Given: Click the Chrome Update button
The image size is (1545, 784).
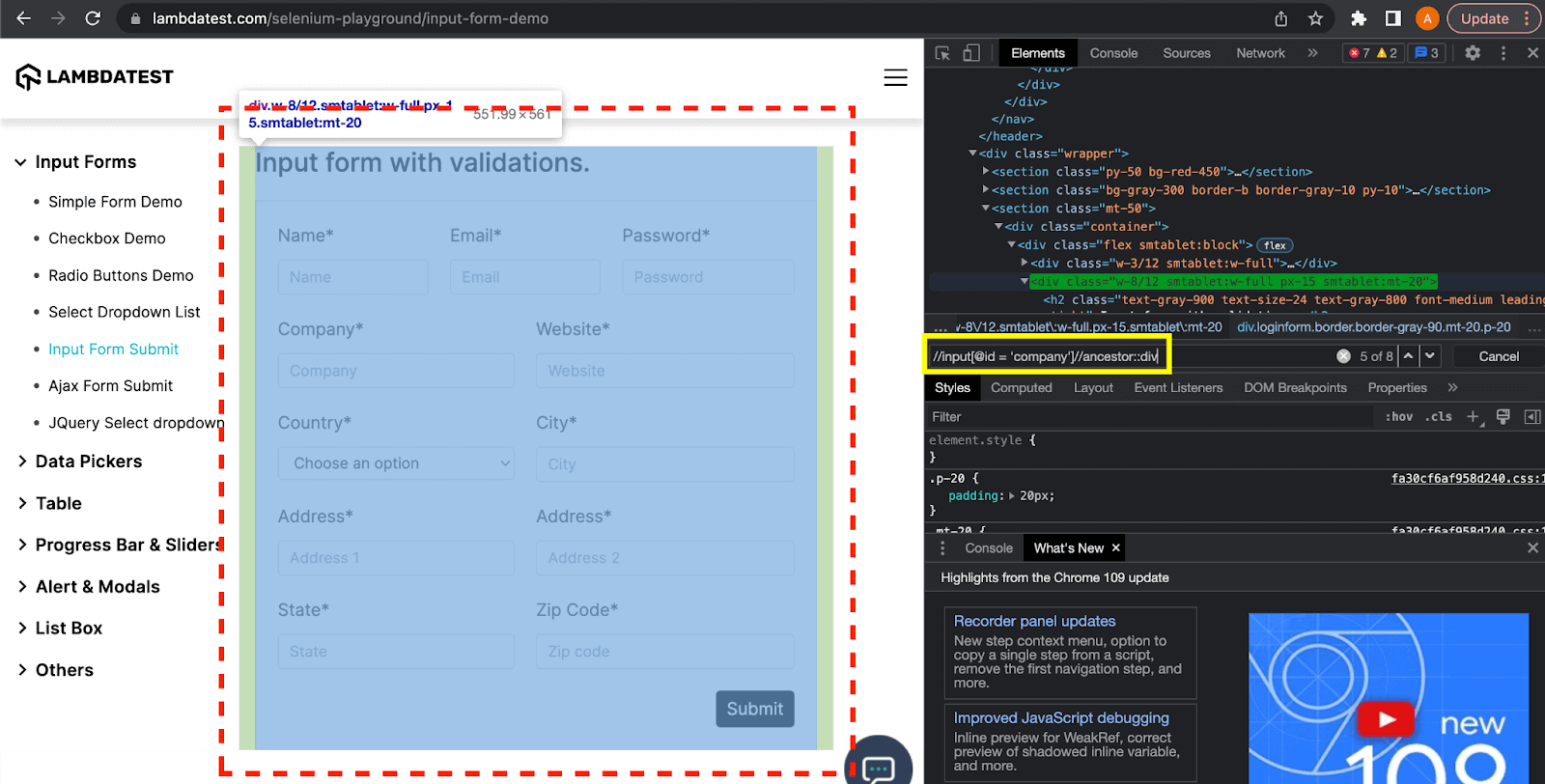Looking at the screenshot, I should [1484, 18].
